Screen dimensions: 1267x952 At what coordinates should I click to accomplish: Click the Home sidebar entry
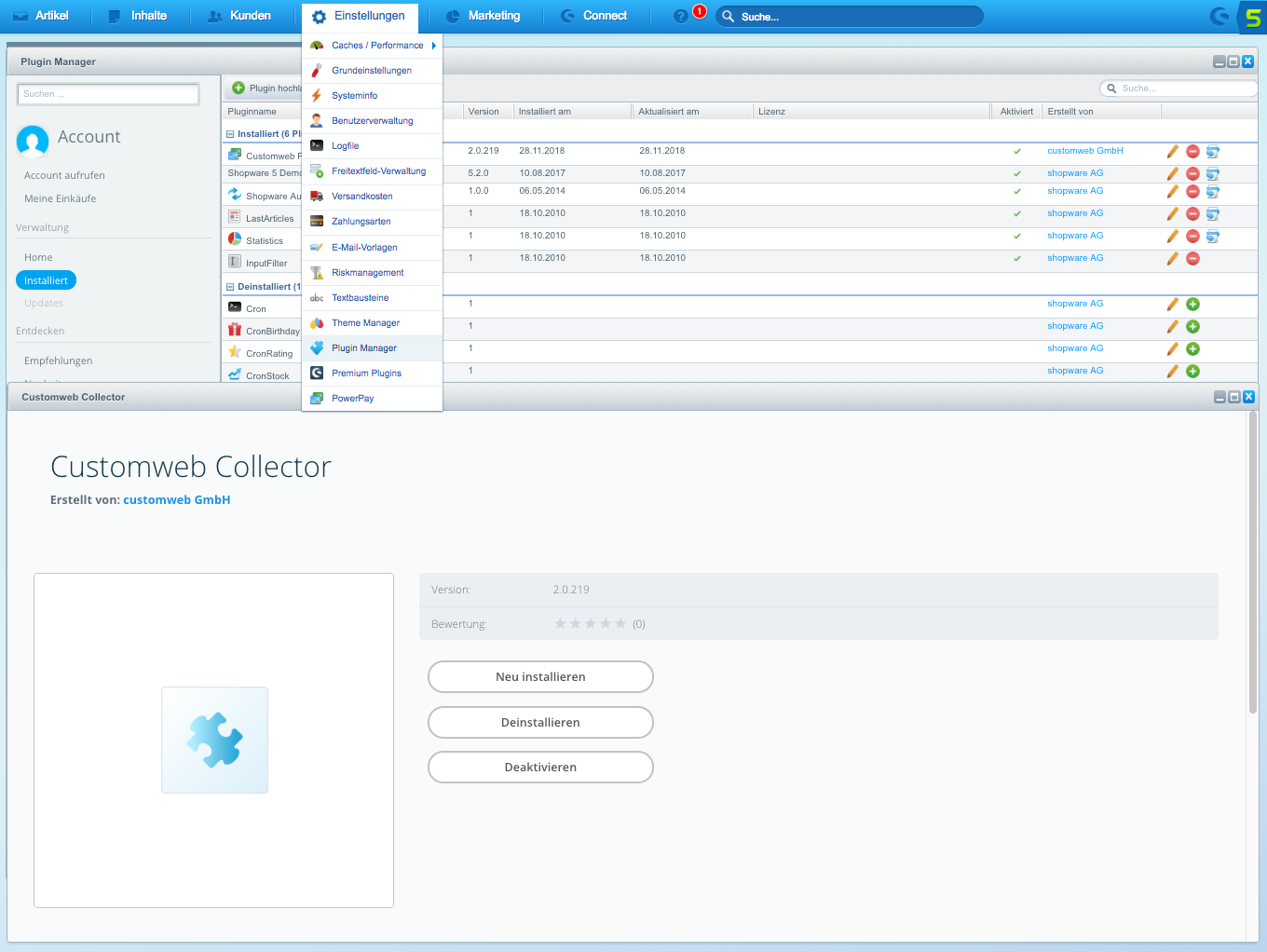click(x=38, y=257)
